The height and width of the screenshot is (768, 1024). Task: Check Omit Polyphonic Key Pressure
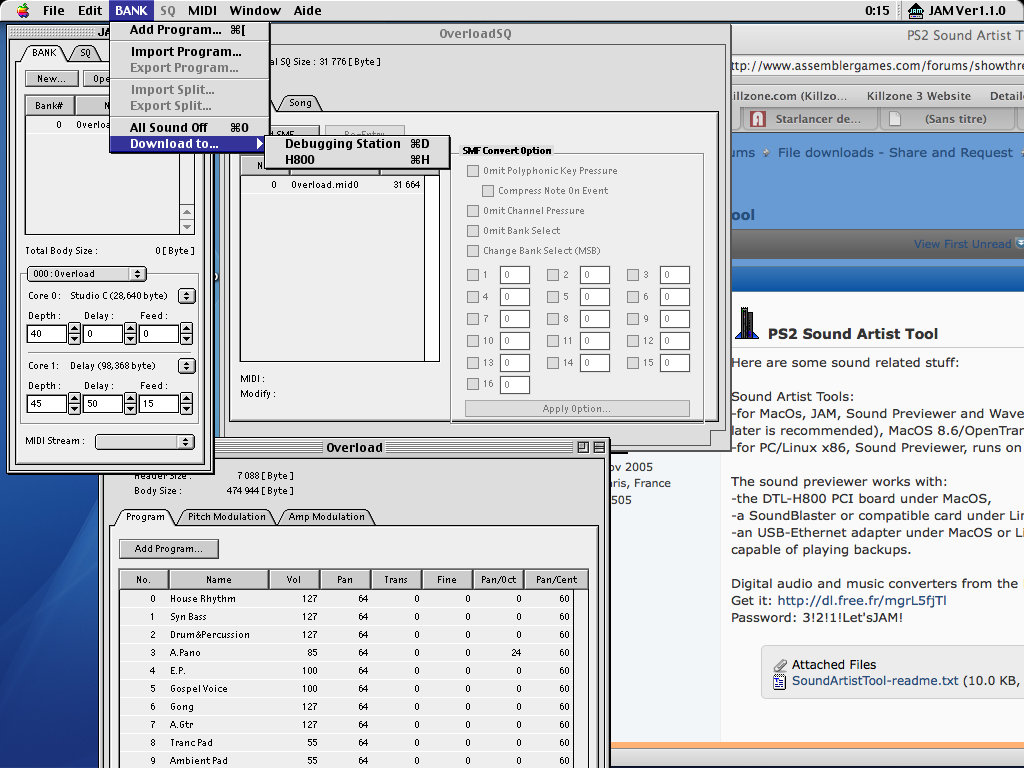pyautogui.click(x=473, y=171)
